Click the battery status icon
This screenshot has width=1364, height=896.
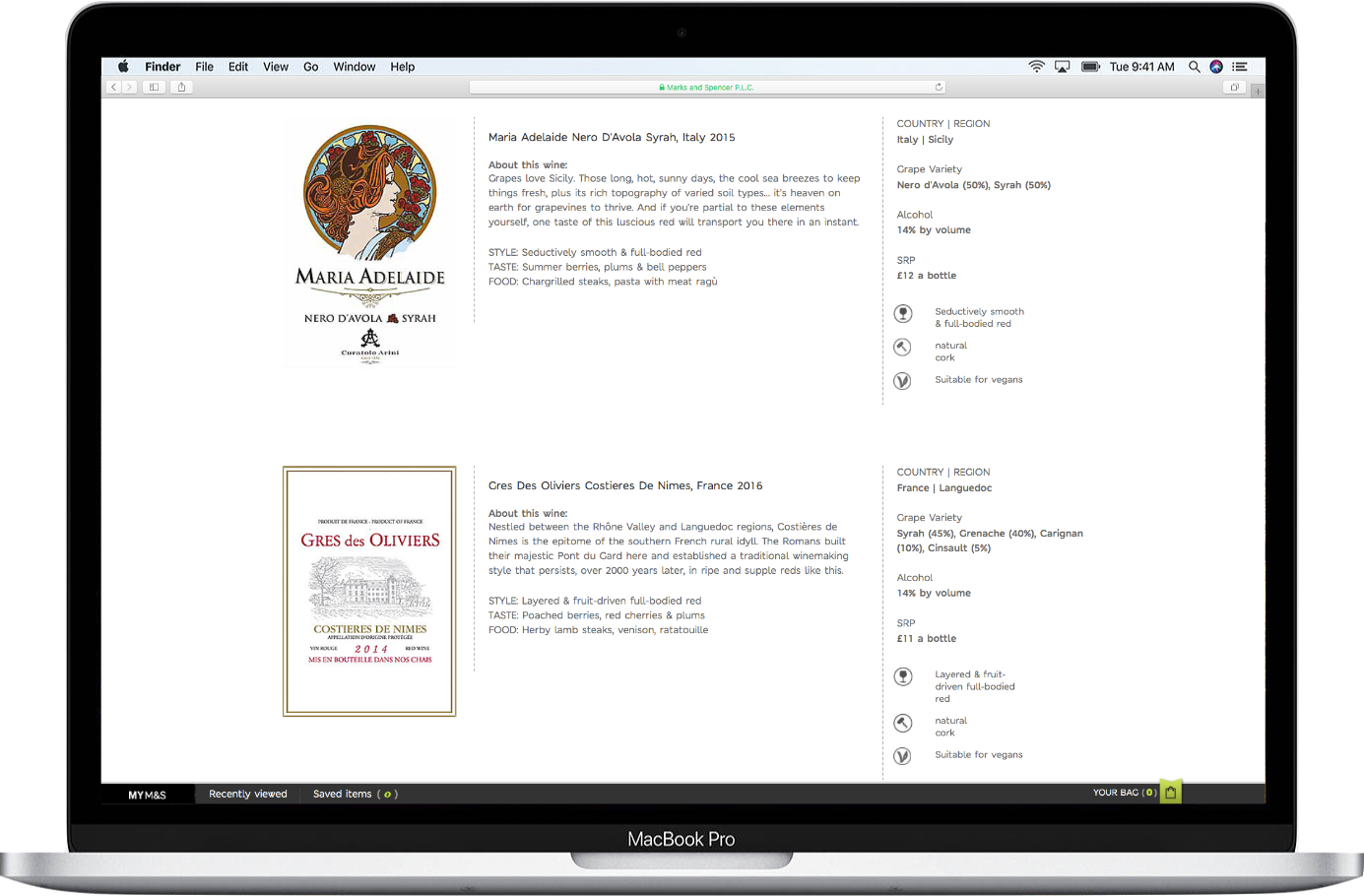coord(1090,67)
